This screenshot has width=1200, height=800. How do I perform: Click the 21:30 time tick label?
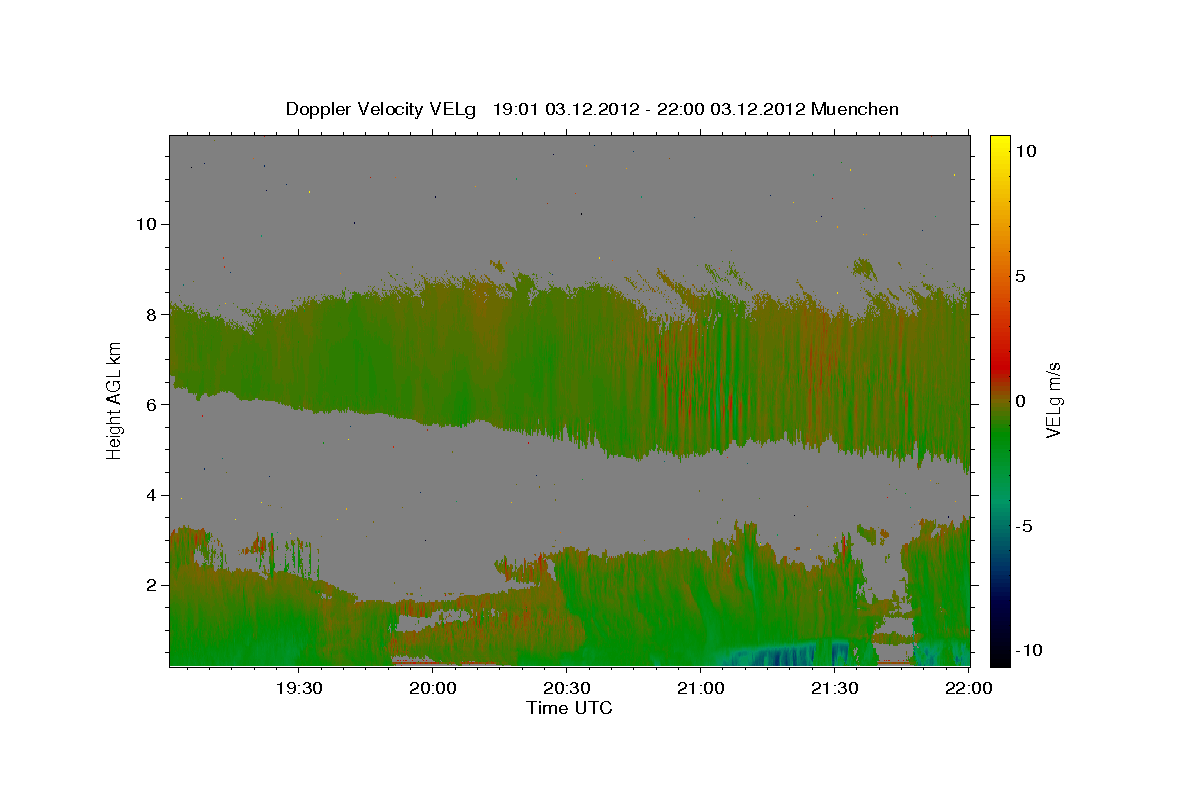(834, 689)
